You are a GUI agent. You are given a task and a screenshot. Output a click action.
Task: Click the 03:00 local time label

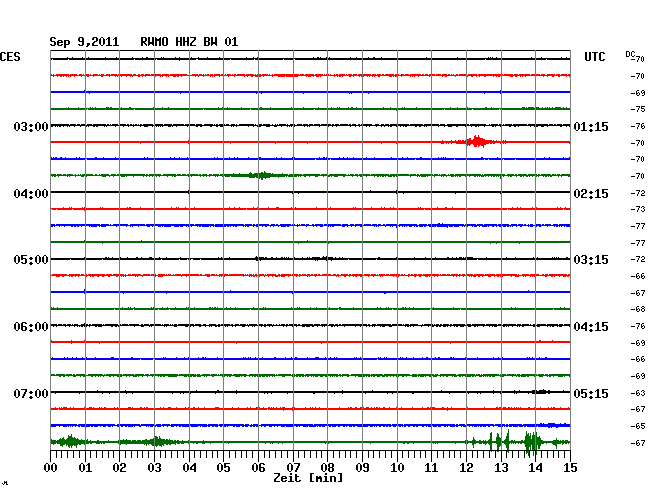[31, 126]
